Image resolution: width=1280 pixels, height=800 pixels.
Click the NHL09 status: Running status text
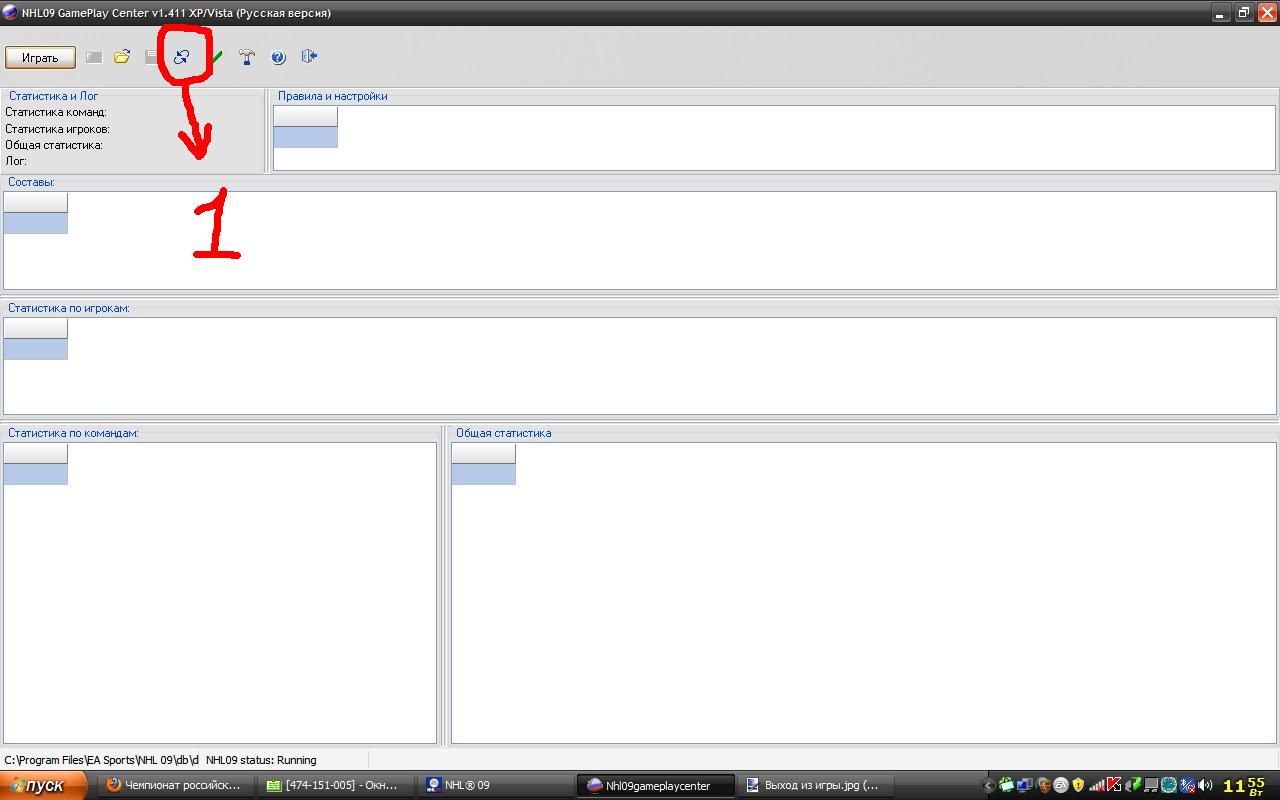(261, 760)
